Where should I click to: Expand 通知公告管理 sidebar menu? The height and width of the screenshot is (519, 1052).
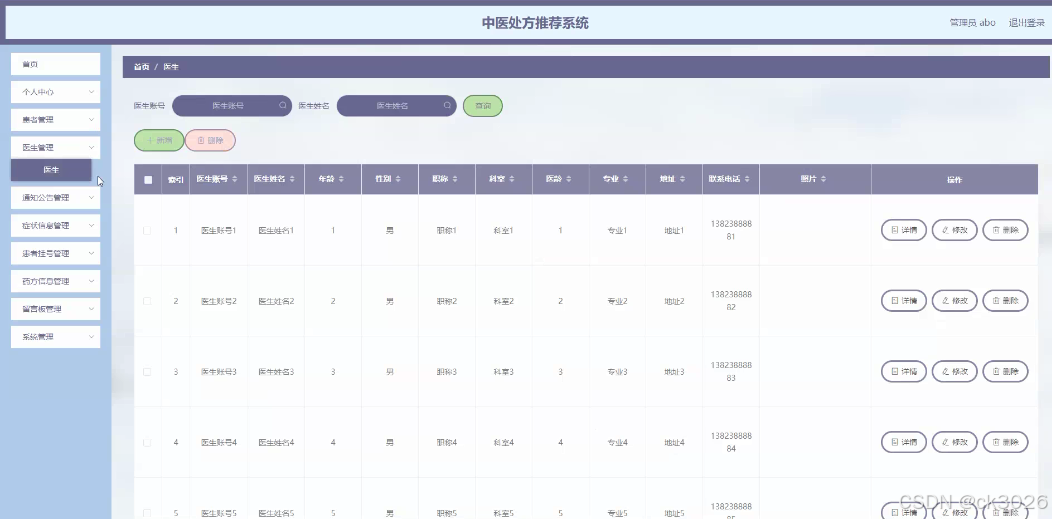coord(56,198)
